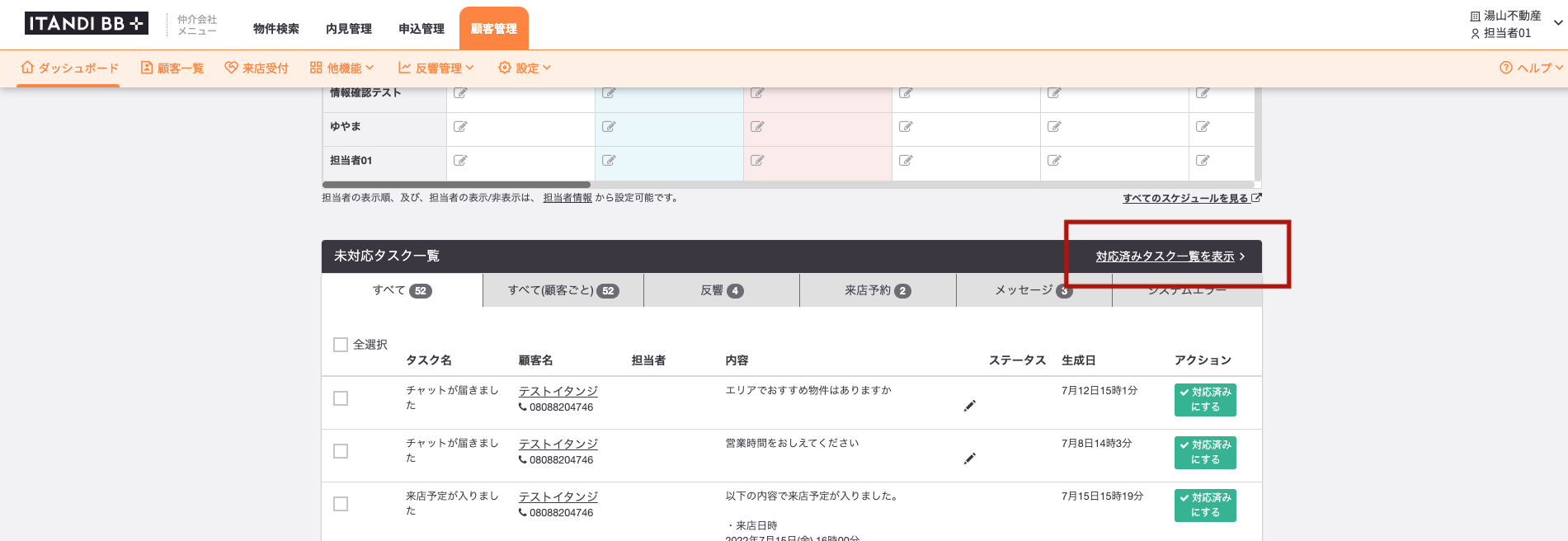Screen dimensions: 1568x541
Task: Switch to the すべて 52 tab
Action: (x=402, y=290)
